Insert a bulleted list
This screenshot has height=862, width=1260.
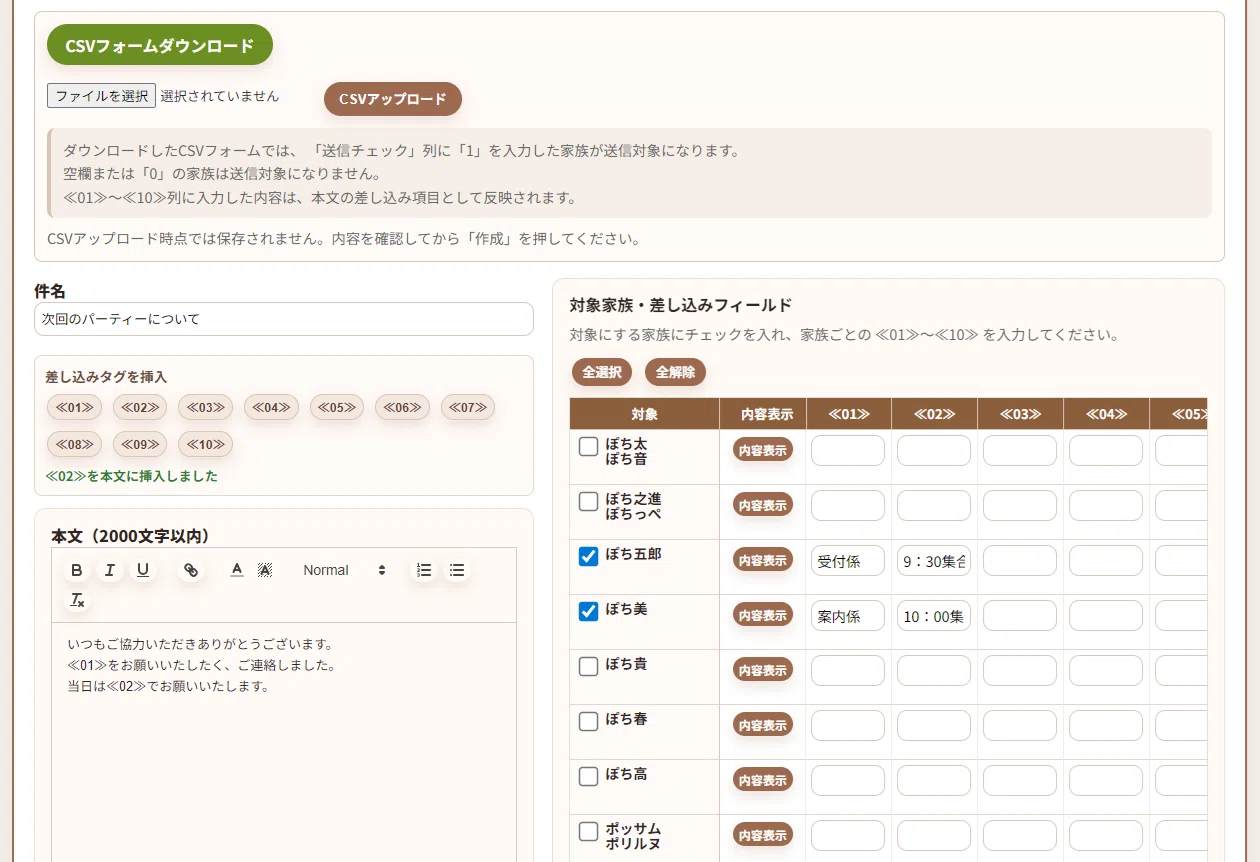[457, 570]
